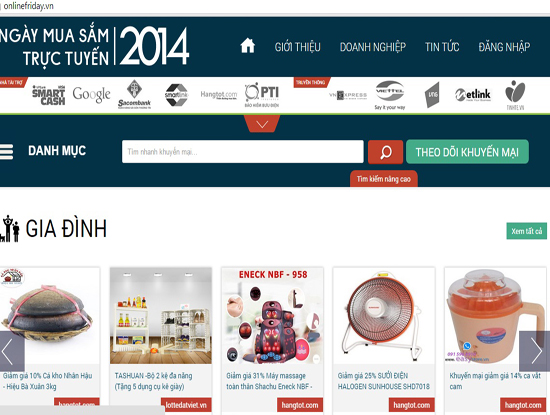Open the Tin Tức menu item
This screenshot has height=415, width=550.
point(442,47)
